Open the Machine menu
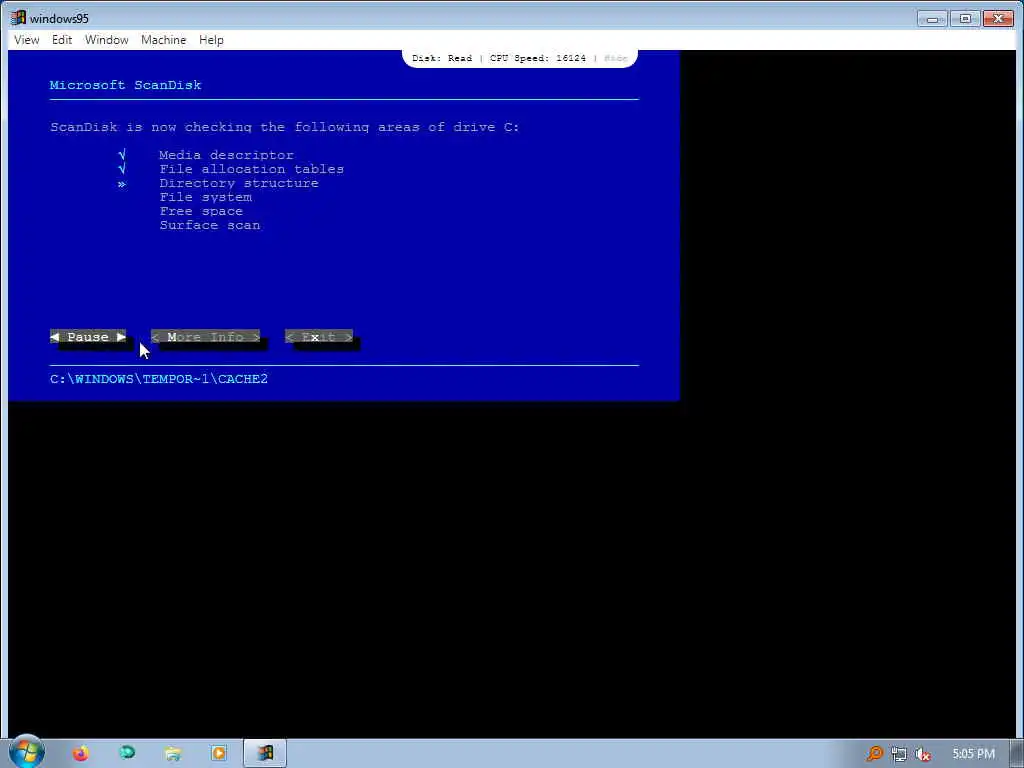1024x768 pixels. (163, 40)
